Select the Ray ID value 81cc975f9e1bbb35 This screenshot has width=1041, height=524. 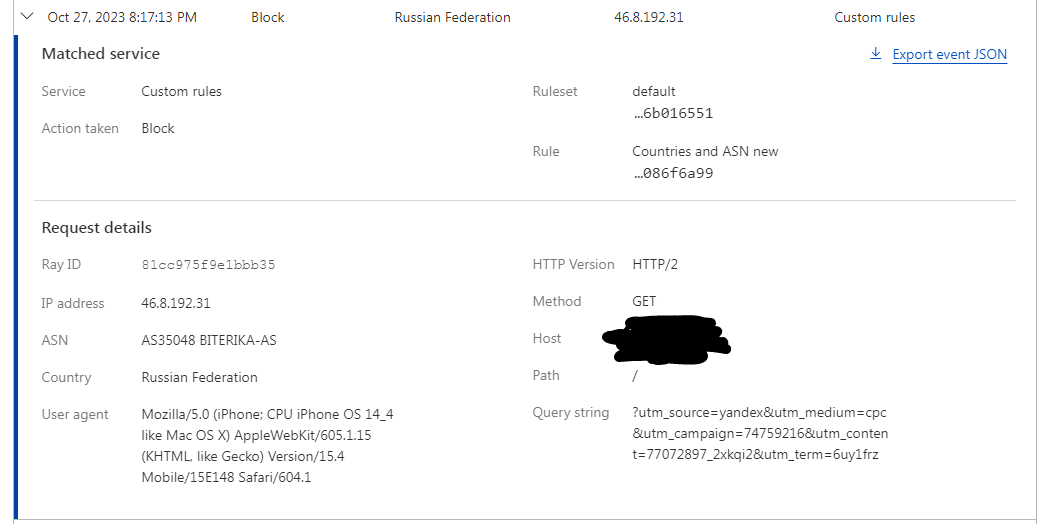point(208,265)
